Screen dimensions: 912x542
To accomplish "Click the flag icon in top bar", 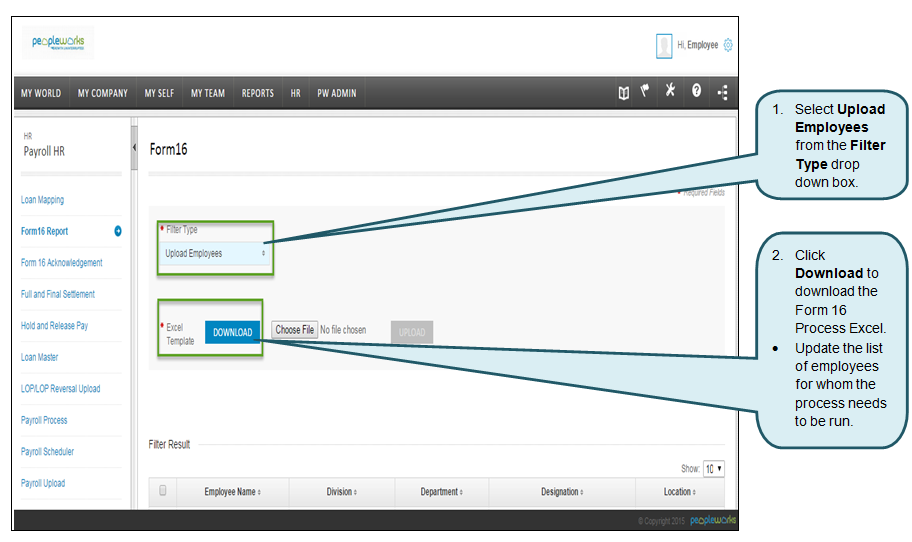I will [646, 92].
